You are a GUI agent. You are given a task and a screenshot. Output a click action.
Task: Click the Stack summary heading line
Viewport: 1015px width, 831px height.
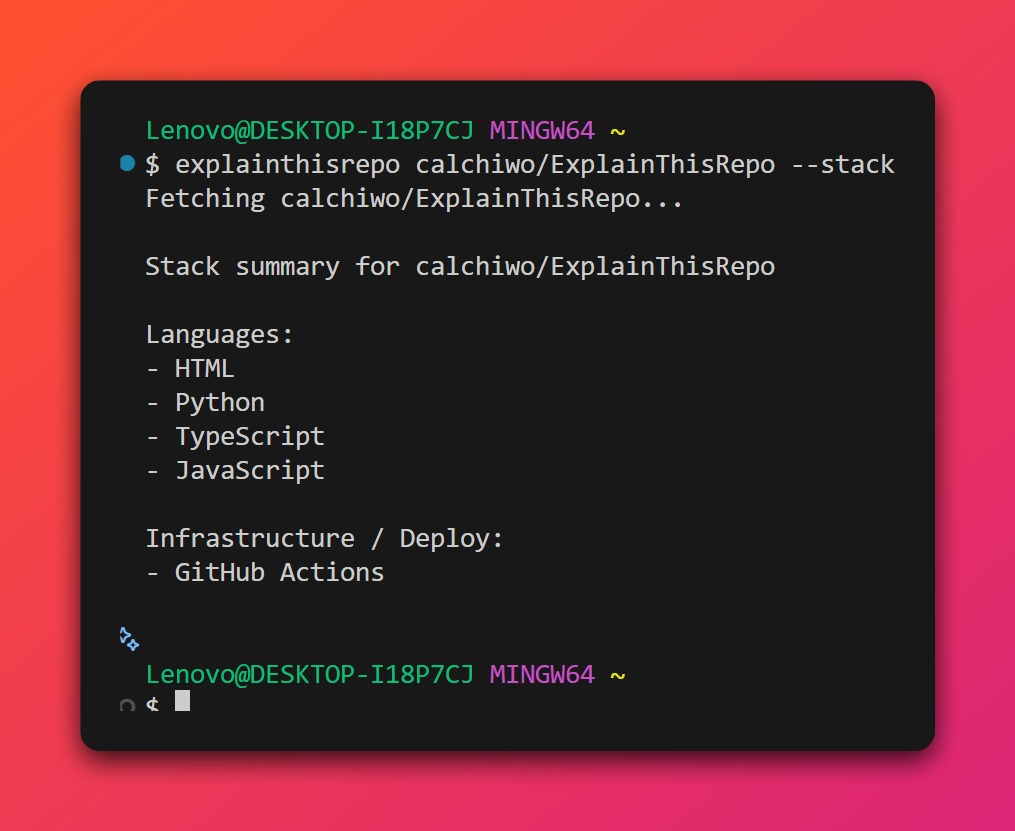(460, 266)
